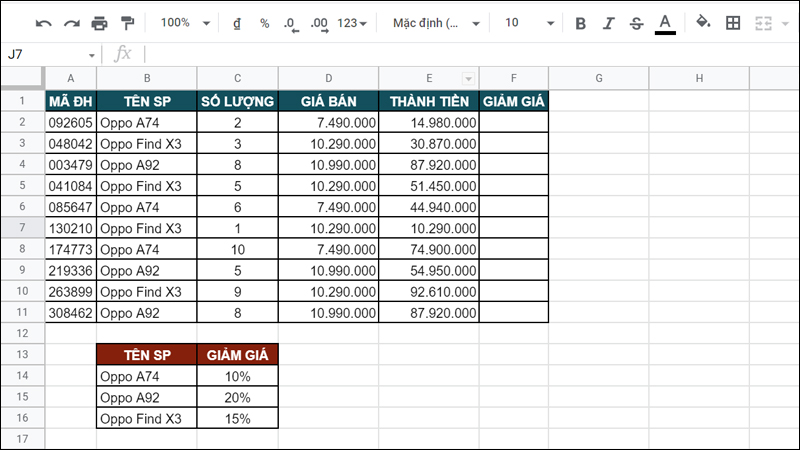
Task: Select the Paint format tool
Action: [x=127, y=23]
